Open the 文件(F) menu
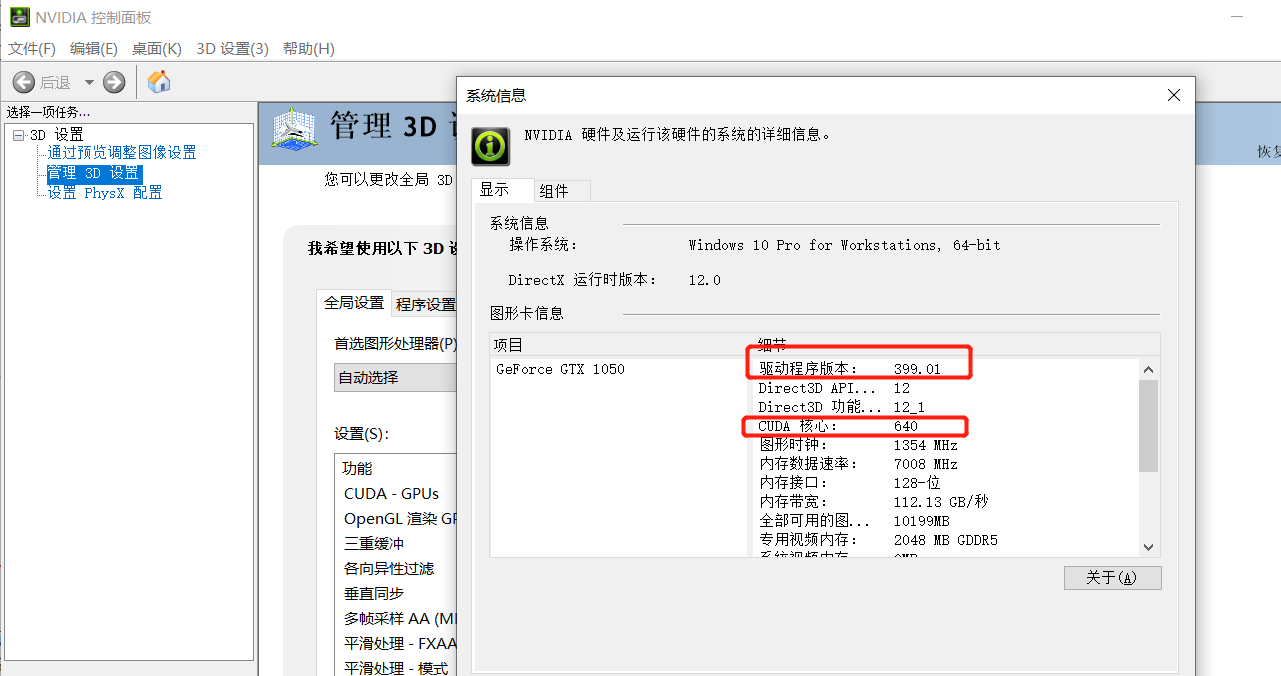Viewport: 1281px width, 676px height. 32,48
